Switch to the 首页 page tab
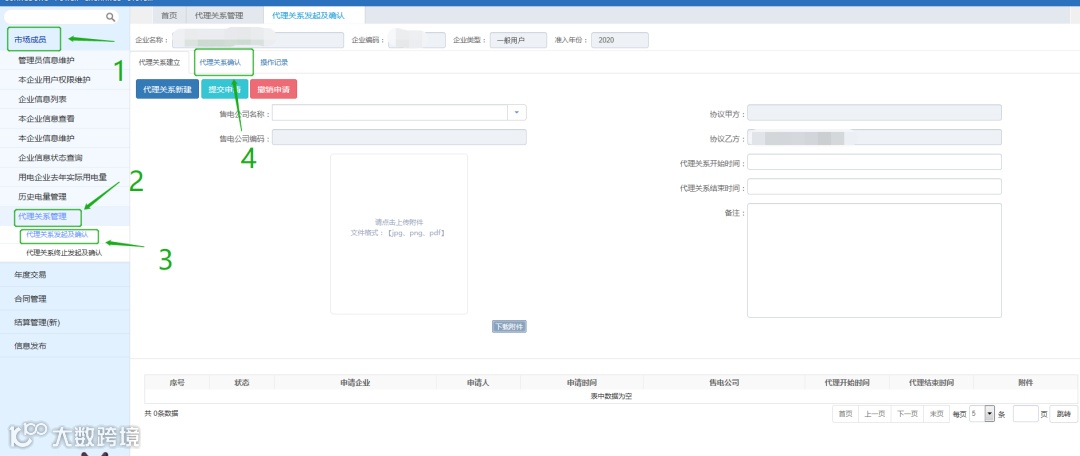This screenshot has width=1080, height=456. [x=169, y=15]
